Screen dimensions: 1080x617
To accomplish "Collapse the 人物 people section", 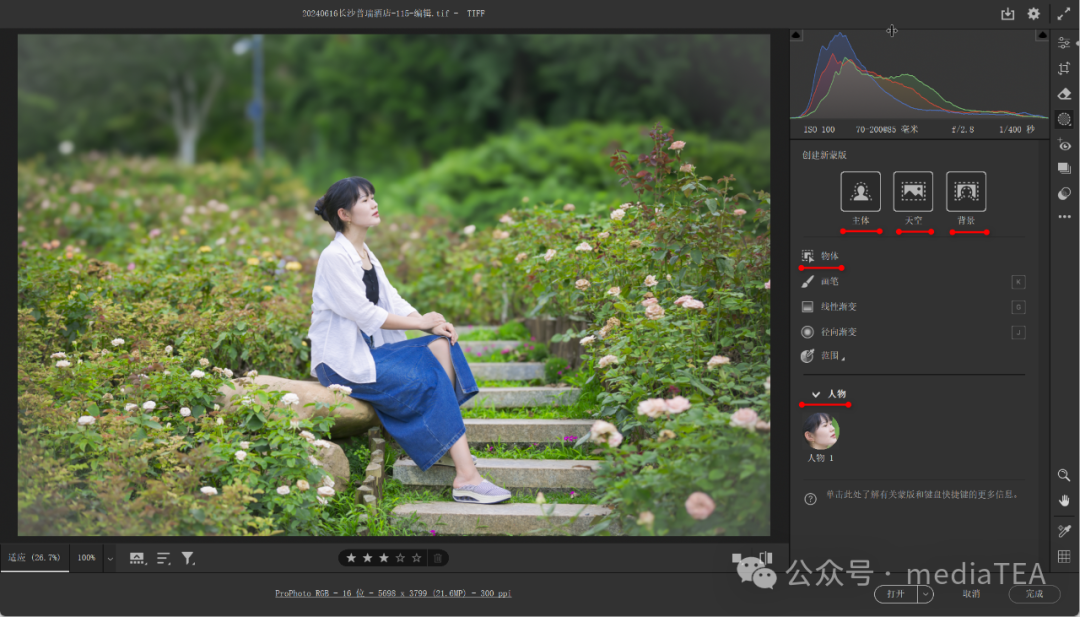I will point(816,395).
